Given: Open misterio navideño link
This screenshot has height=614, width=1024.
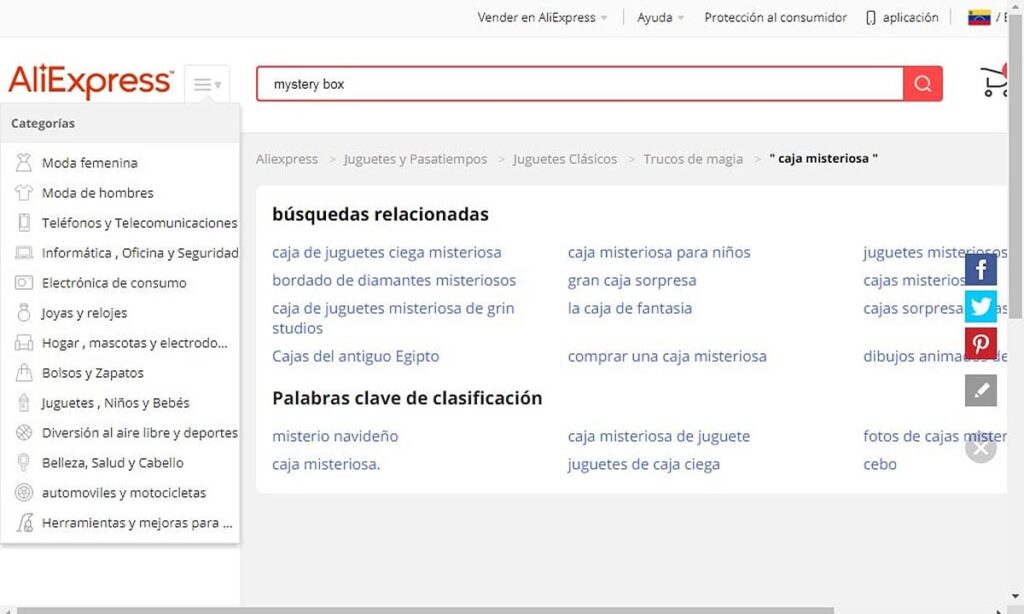Looking at the screenshot, I should pyautogui.click(x=335, y=436).
